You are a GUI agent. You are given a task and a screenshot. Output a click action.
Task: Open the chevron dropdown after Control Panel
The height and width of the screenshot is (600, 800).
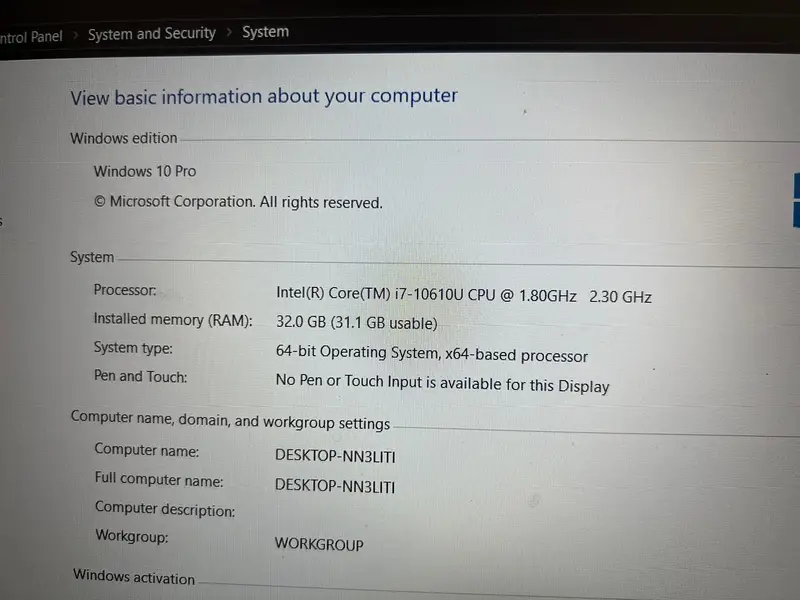75,35
